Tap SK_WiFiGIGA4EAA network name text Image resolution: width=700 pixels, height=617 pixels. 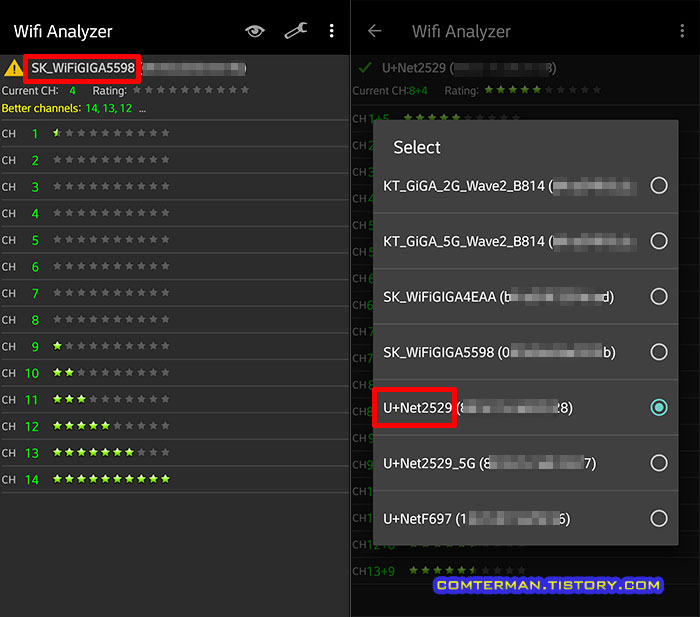click(439, 297)
